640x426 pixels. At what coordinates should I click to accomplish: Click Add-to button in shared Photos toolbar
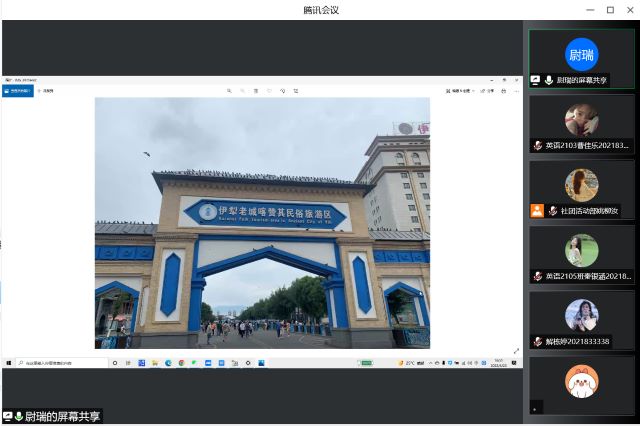[x=45, y=91]
